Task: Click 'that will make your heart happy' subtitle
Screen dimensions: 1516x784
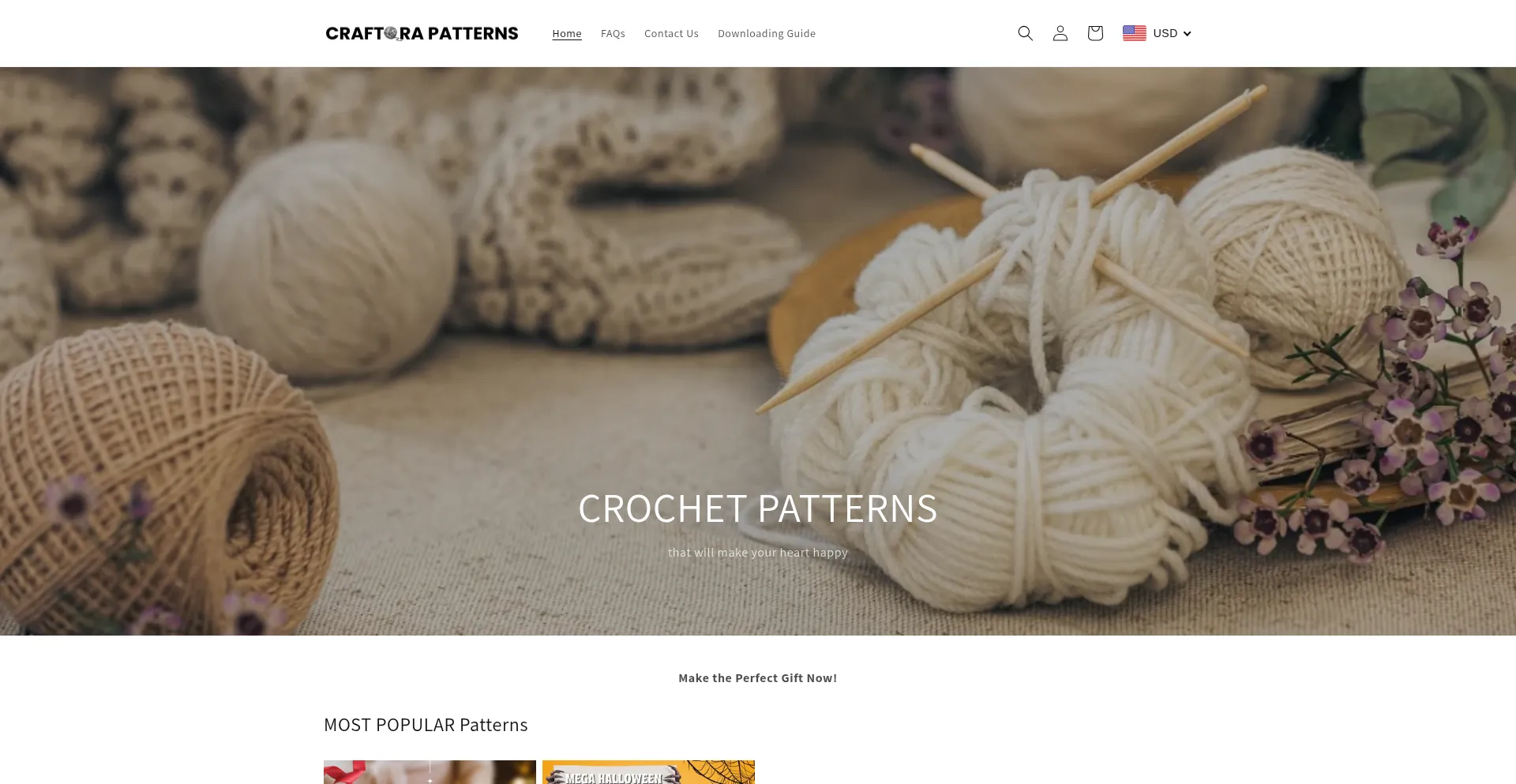Action: (x=757, y=553)
